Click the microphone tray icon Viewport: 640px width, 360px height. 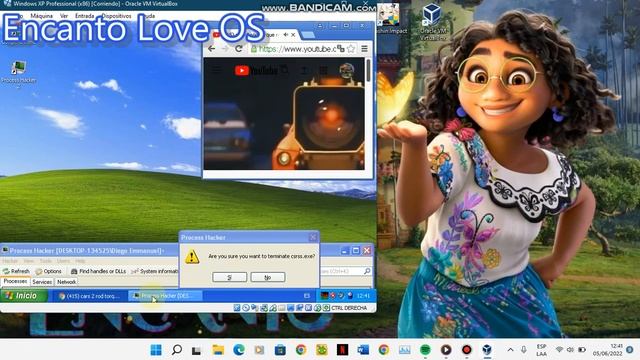click(524, 350)
